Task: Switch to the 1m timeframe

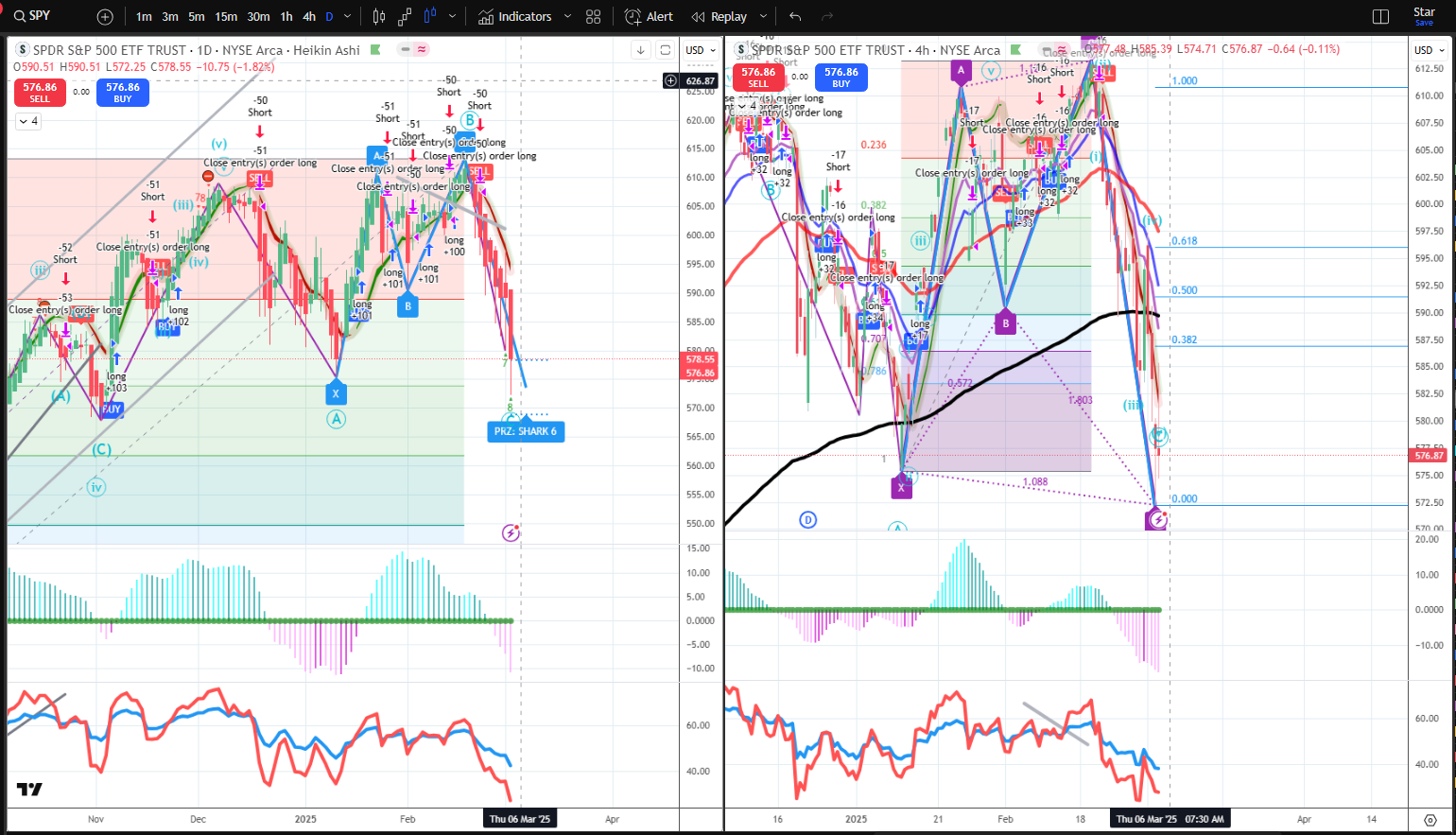Action: click(144, 17)
